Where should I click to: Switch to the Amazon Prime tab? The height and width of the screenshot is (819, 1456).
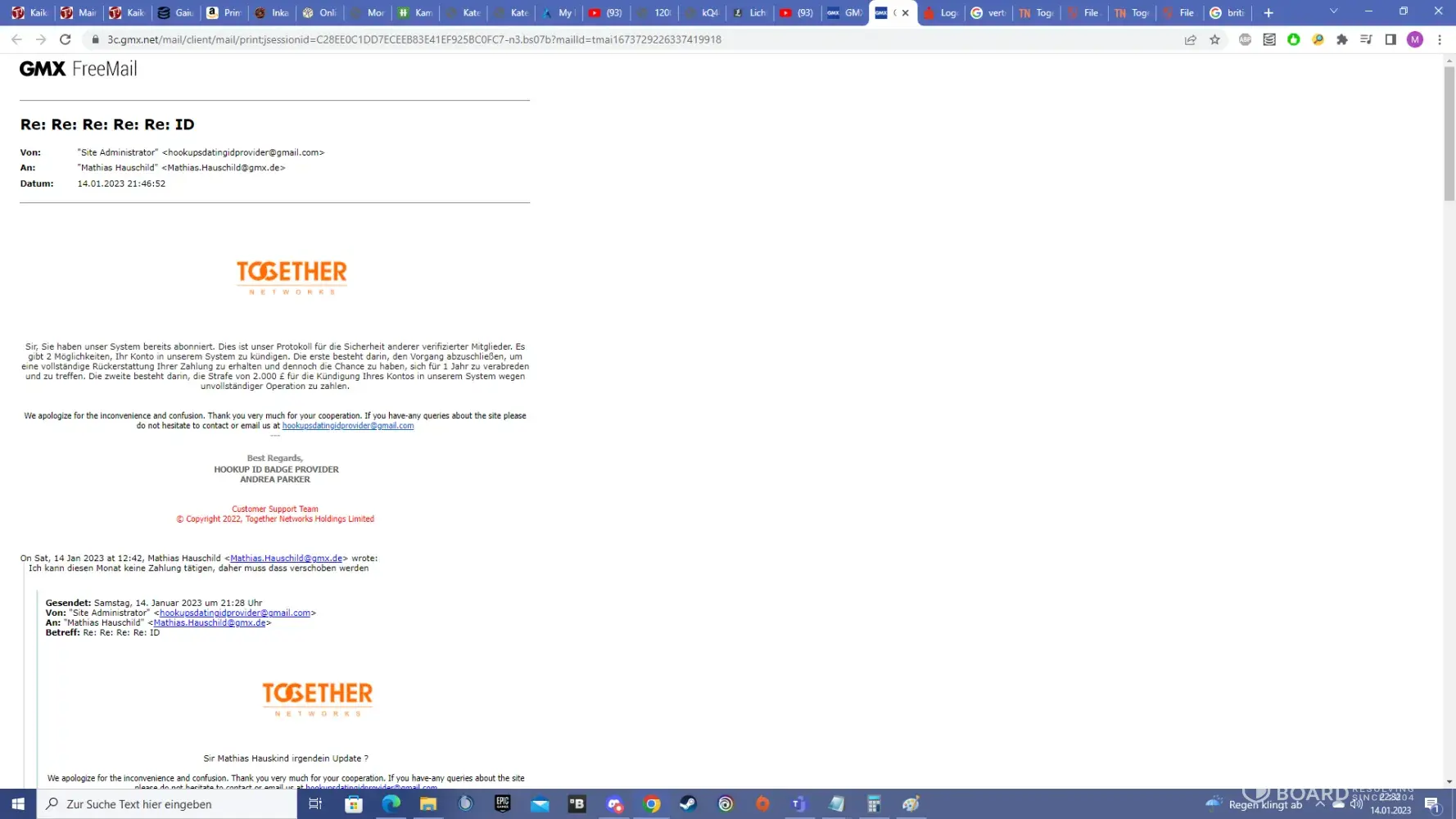click(223, 12)
